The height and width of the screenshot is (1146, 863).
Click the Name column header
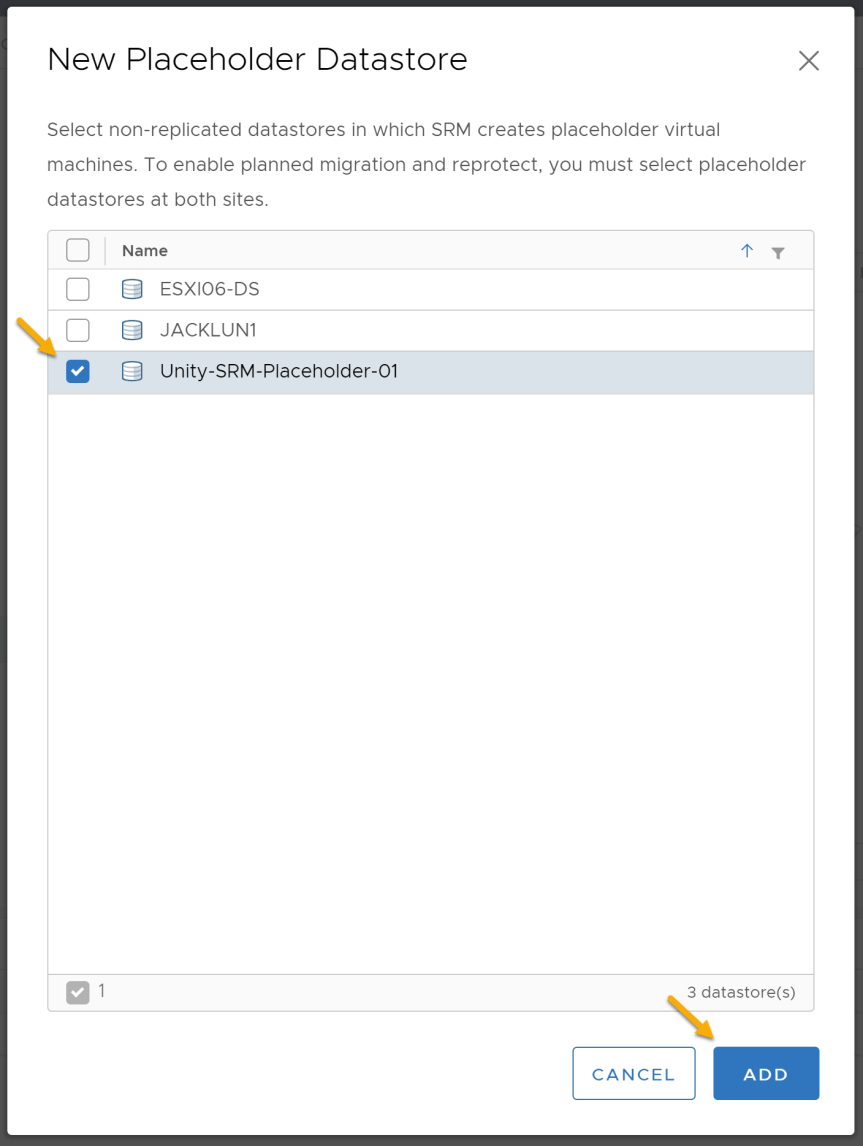coord(145,251)
